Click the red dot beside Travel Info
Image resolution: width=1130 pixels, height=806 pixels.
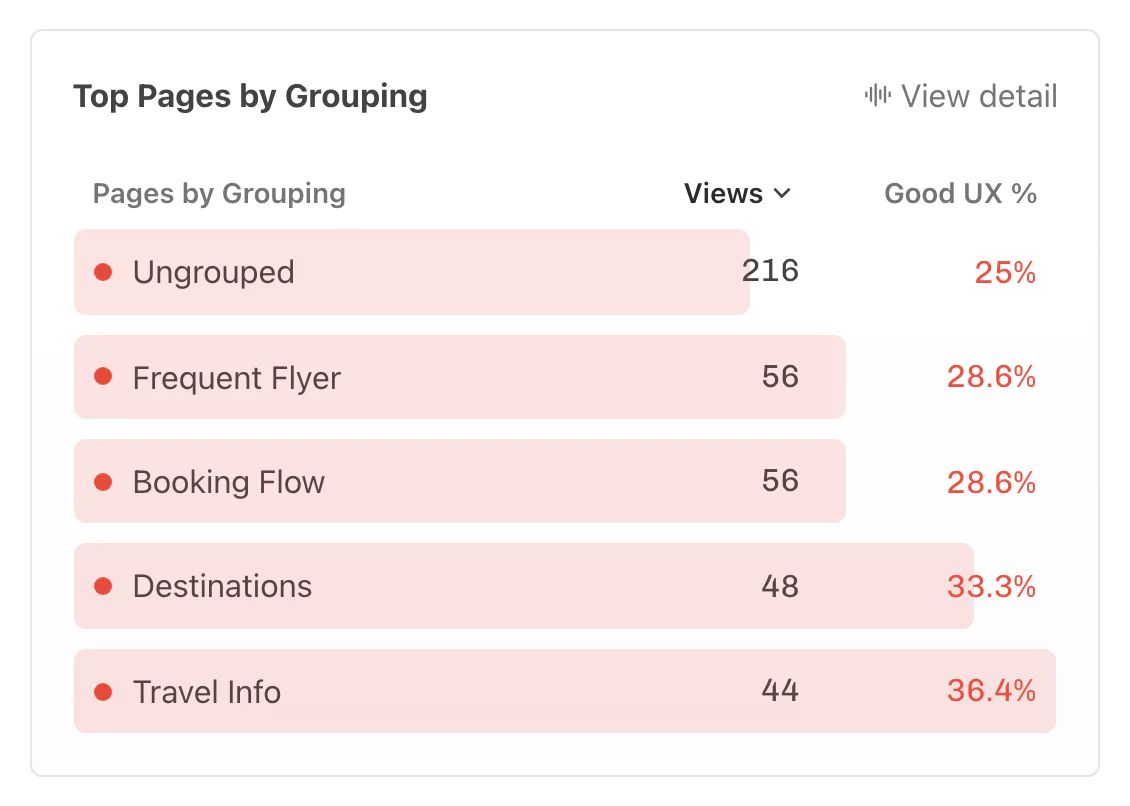point(103,691)
